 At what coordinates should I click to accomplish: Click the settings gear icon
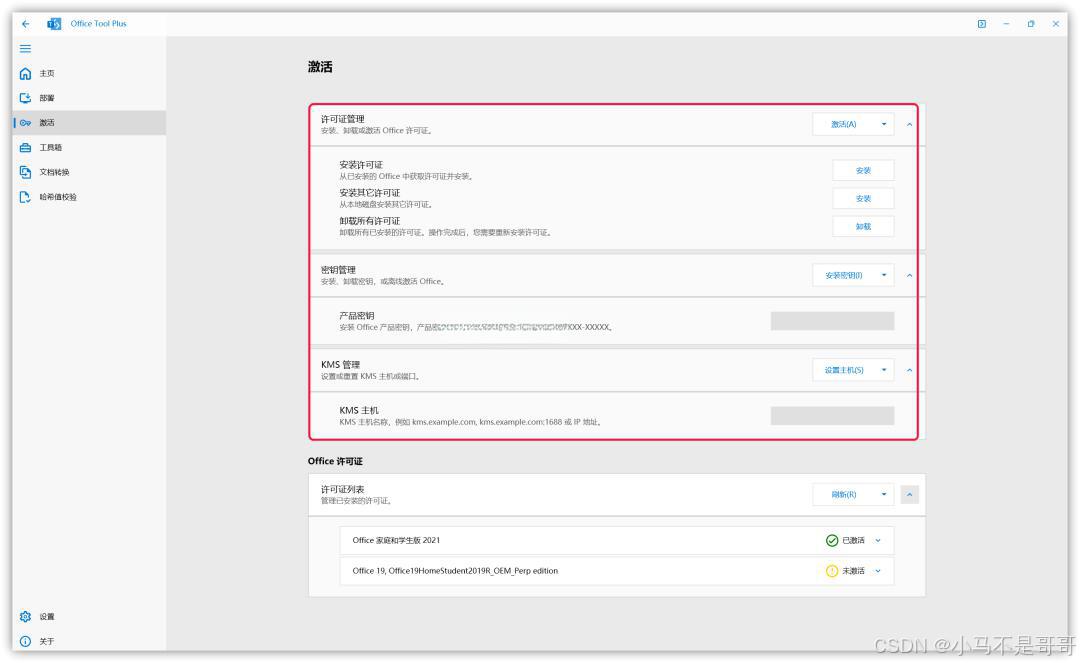click(x=25, y=616)
